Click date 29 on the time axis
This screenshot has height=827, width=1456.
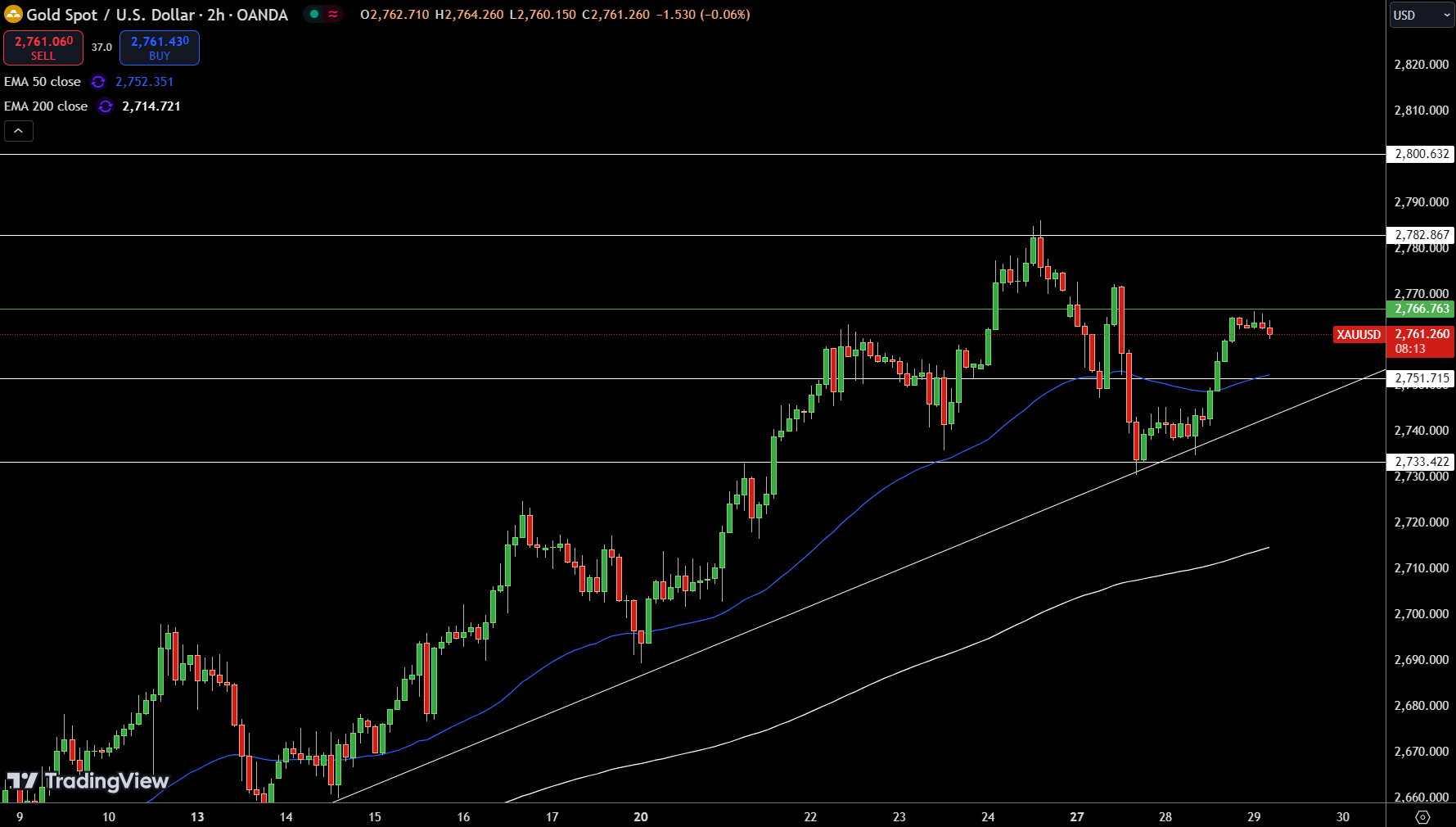coord(1254,816)
